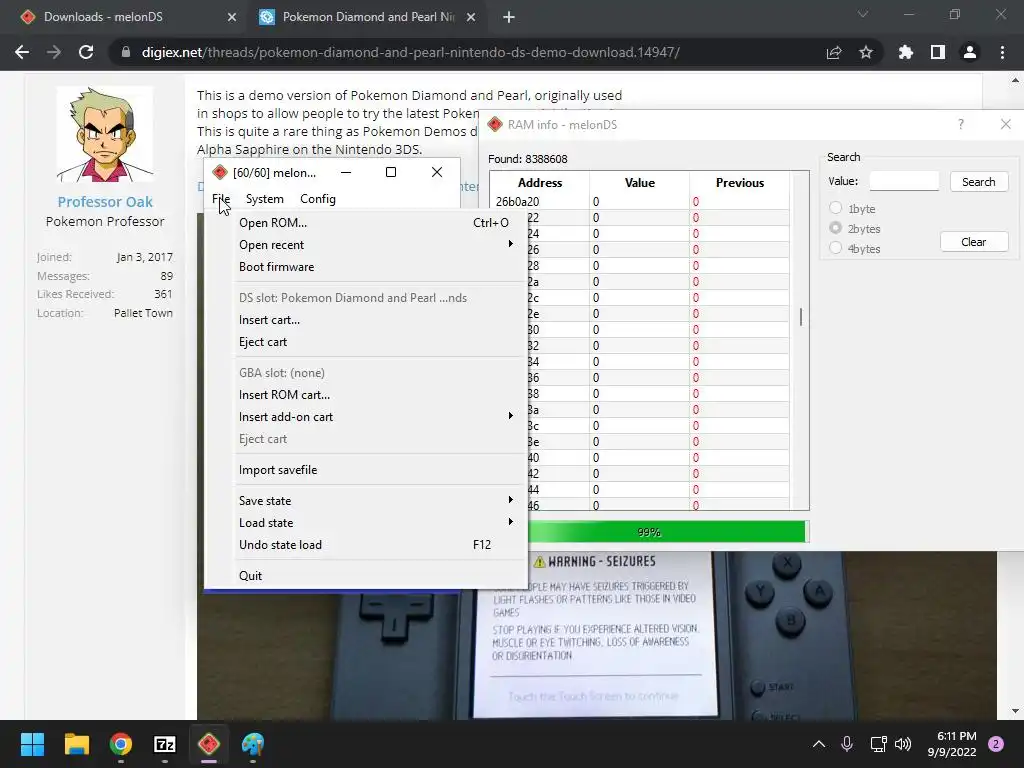Reload the page with the refresh icon
1024x768 pixels.
(x=86, y=52)
